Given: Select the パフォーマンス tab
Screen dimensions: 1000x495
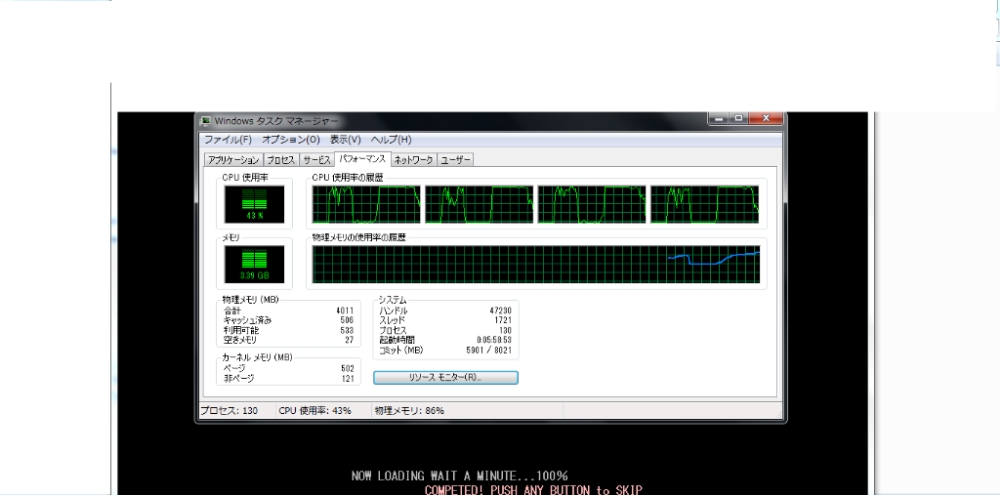Looking at the screenshot, I should [363, 159].
